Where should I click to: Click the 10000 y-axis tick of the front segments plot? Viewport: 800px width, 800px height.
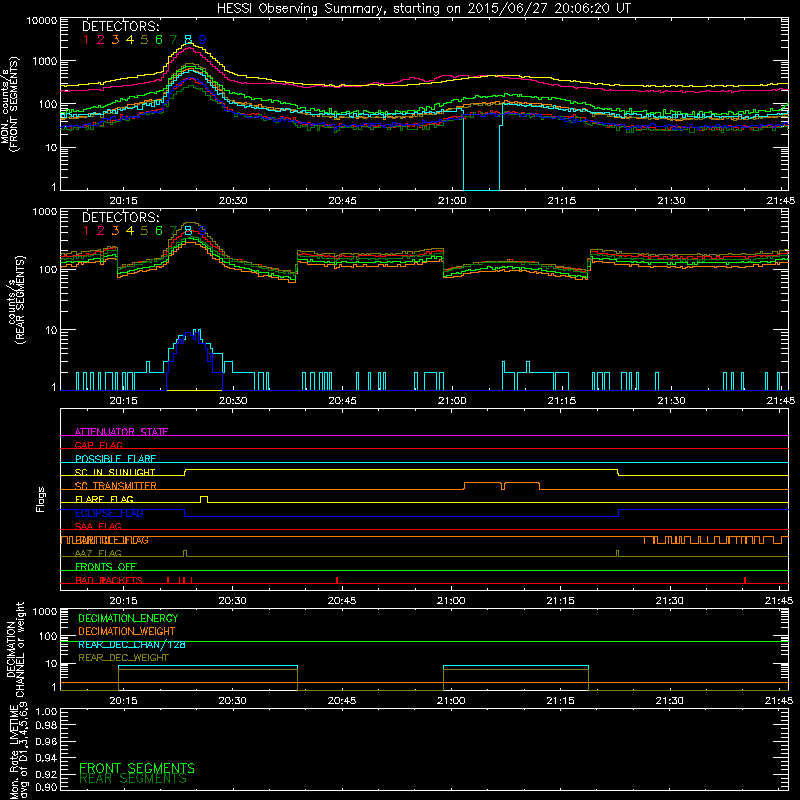pyautogui.click(x=41, y=21)
